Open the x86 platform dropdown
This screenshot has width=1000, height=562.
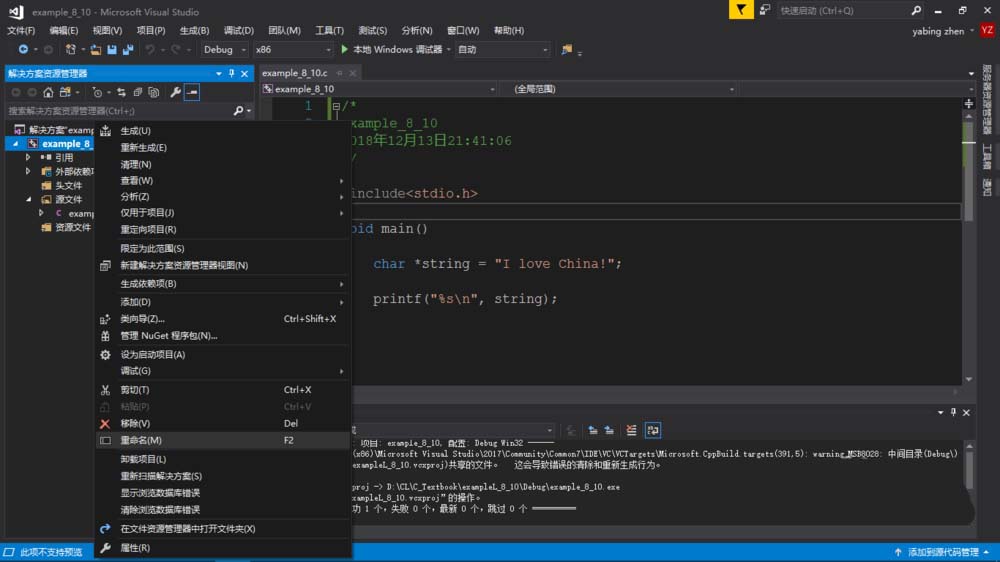pyautogui.click(x=291, y=49)
